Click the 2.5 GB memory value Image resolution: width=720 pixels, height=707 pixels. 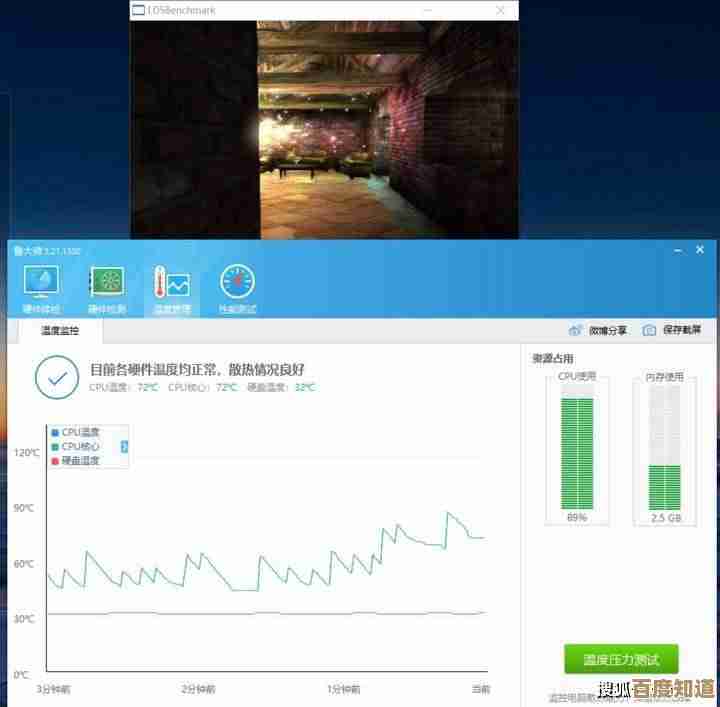tap(665, 518)
